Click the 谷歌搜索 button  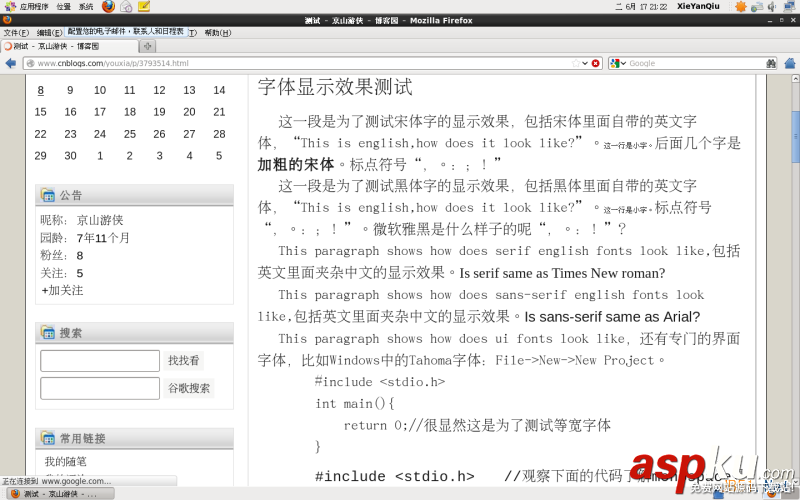click(x=189, y=388)
